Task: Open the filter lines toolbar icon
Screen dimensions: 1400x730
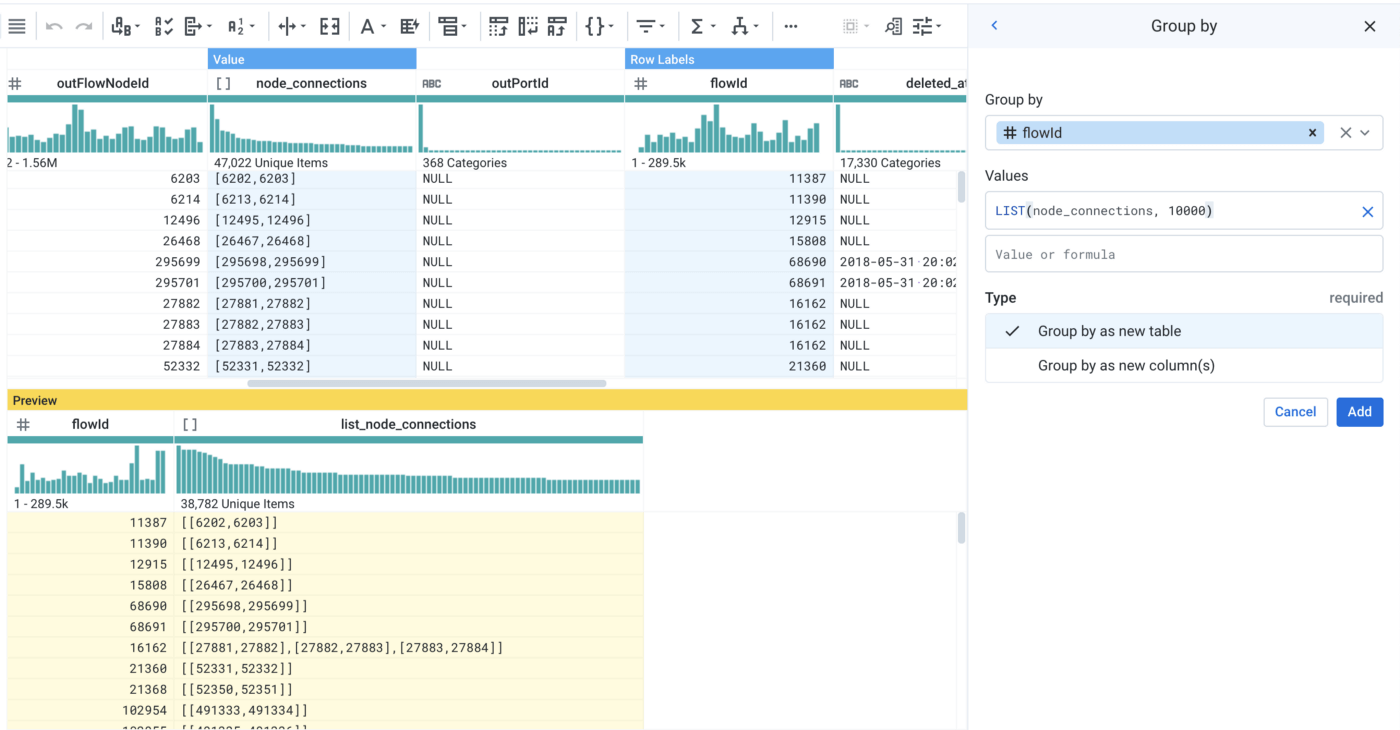Action: [652, 27]
